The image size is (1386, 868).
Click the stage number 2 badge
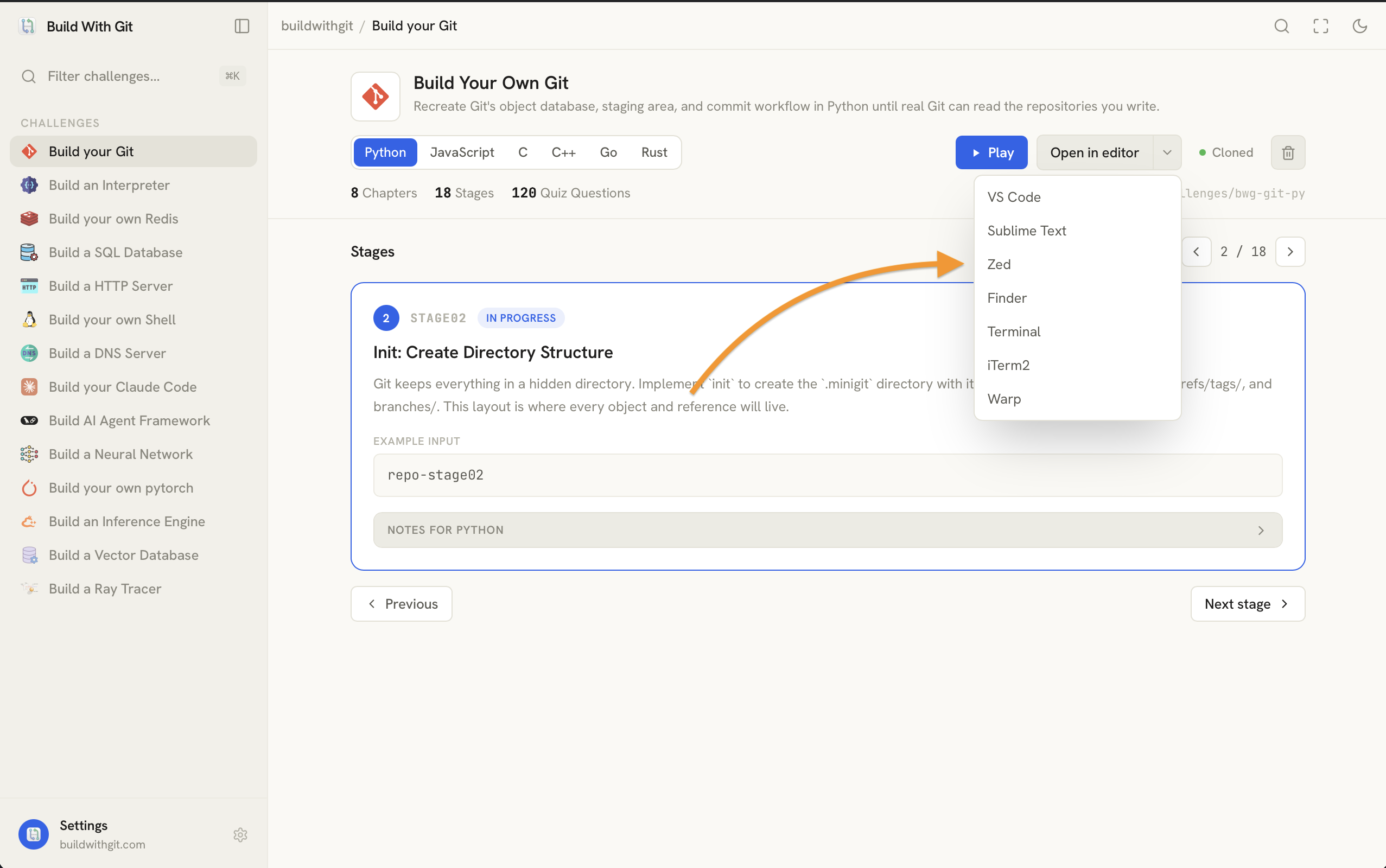tap(386, 318)
